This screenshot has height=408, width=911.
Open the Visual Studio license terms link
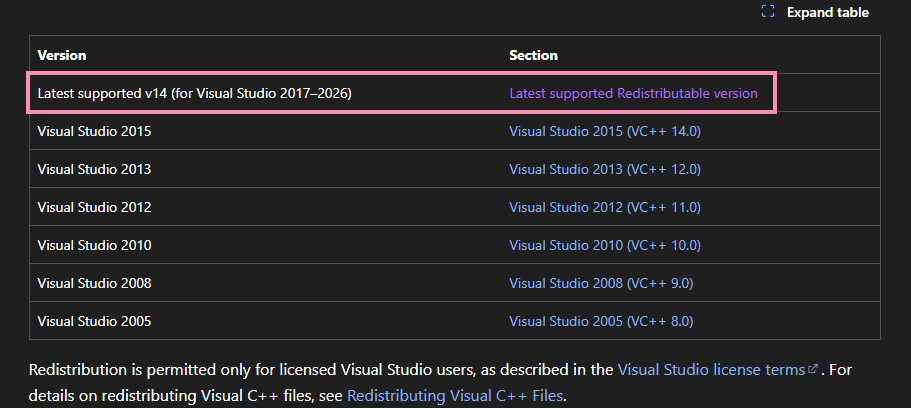pyautogui.click(x=718, y=370)
